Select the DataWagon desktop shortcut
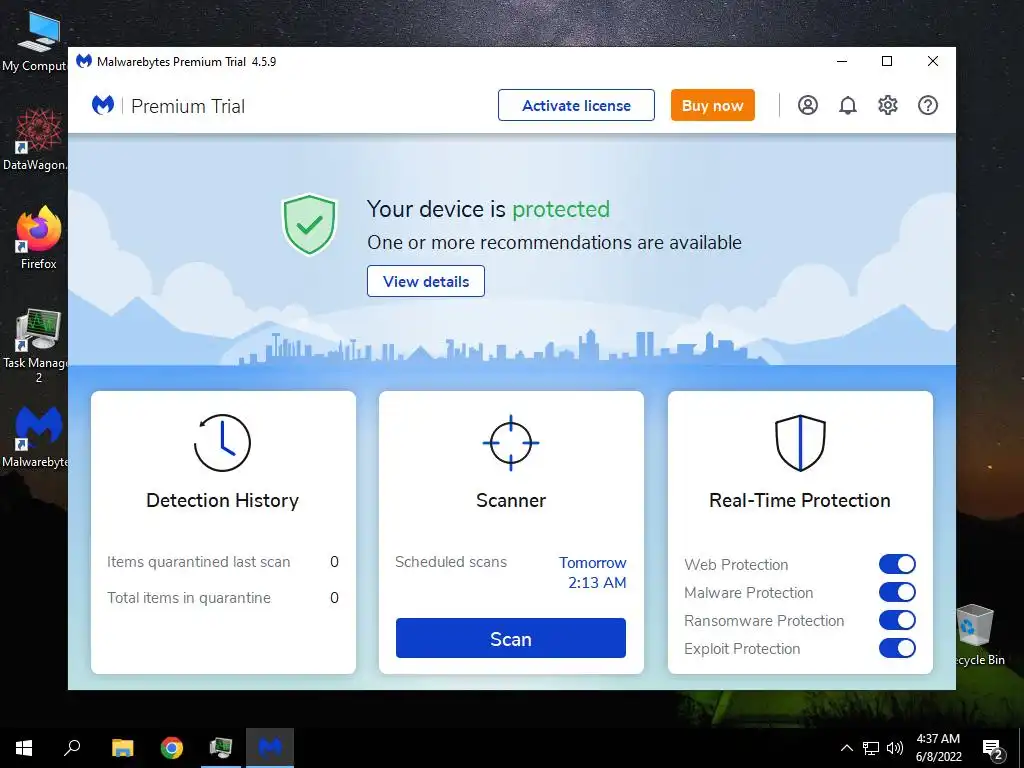Image resolution: width=1024 pixels, height=768 pixels. pos(36,140)
